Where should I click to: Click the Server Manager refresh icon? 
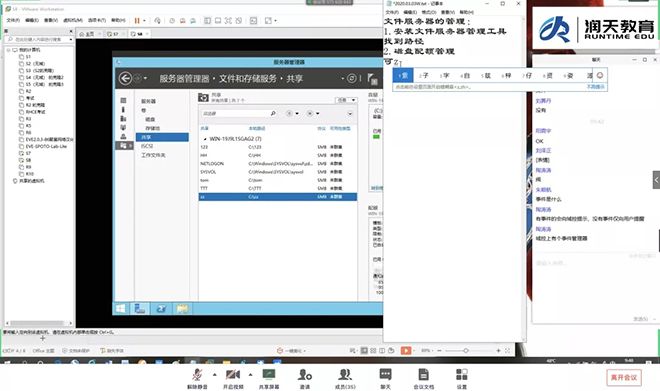(x=351, y=78)
